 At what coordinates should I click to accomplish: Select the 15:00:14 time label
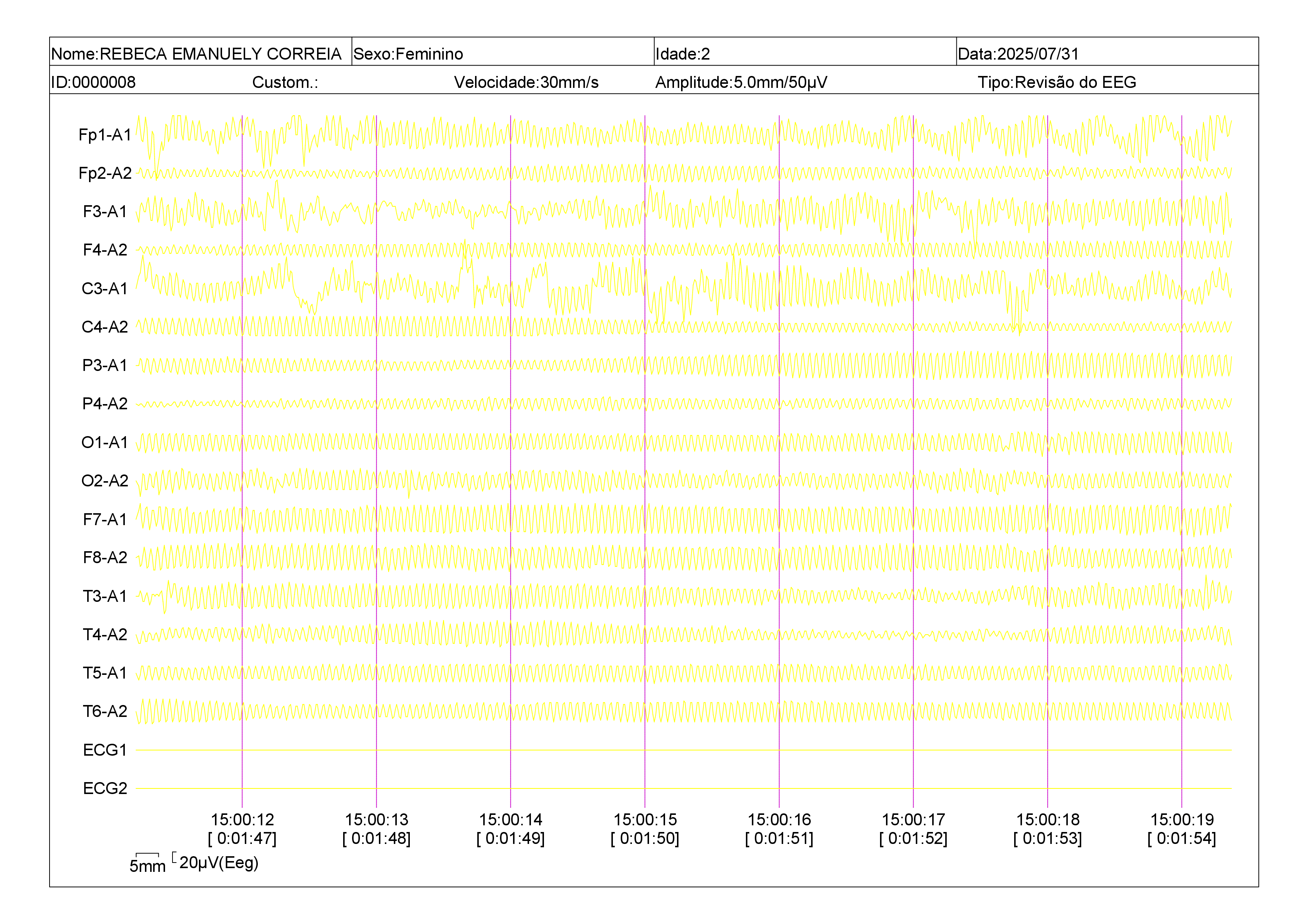[511, 820]
